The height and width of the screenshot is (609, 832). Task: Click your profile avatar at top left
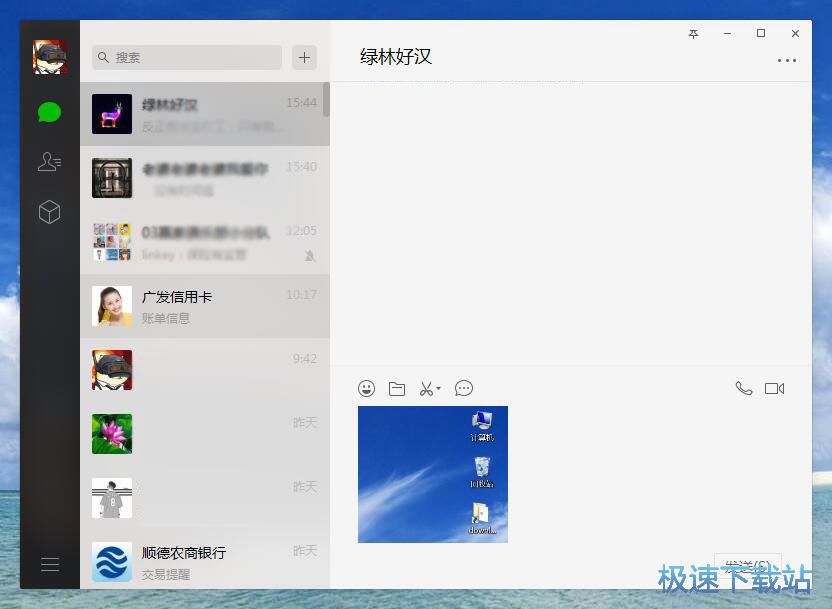(49, 57)
